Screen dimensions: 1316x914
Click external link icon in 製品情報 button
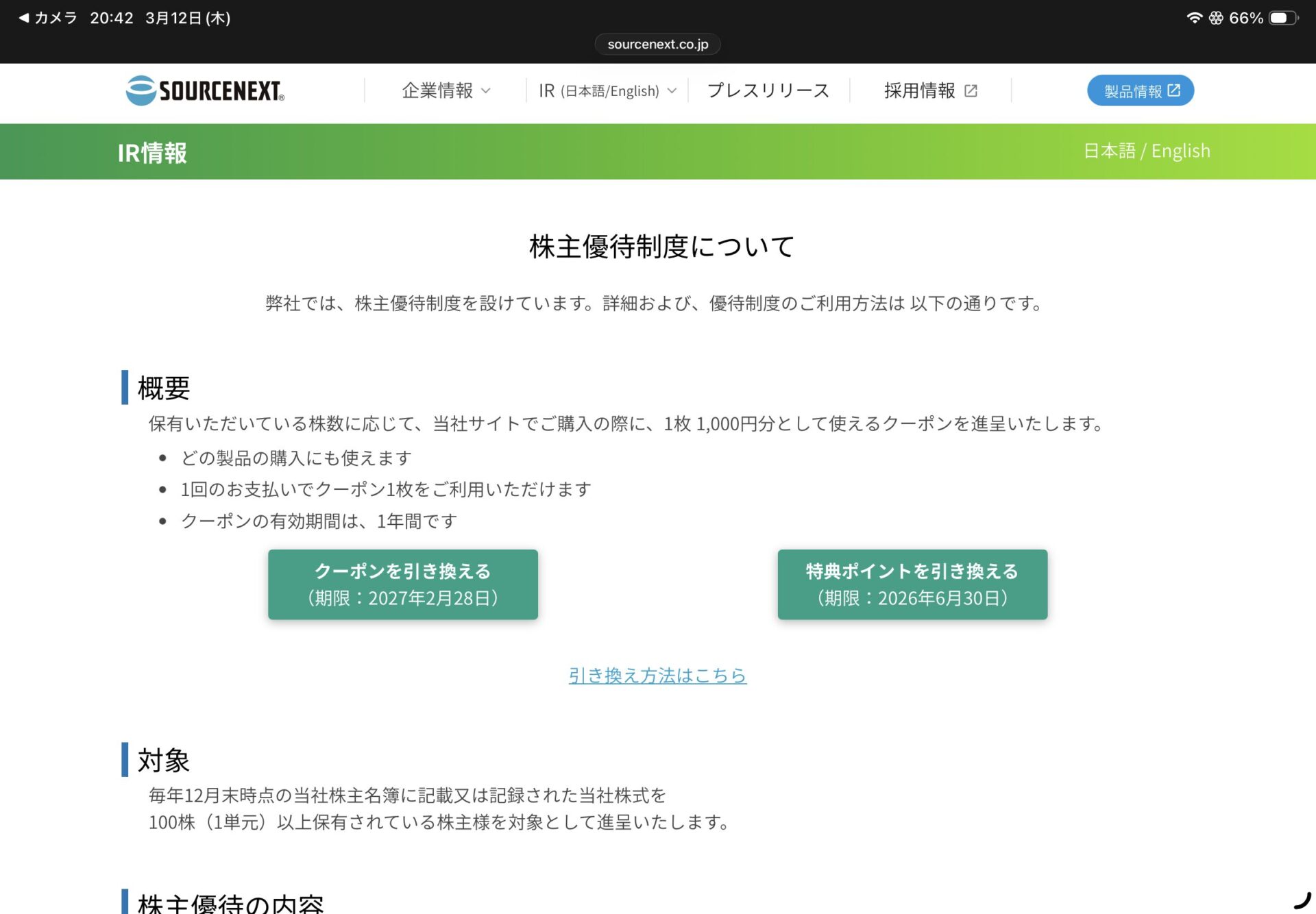(1174, 90)
